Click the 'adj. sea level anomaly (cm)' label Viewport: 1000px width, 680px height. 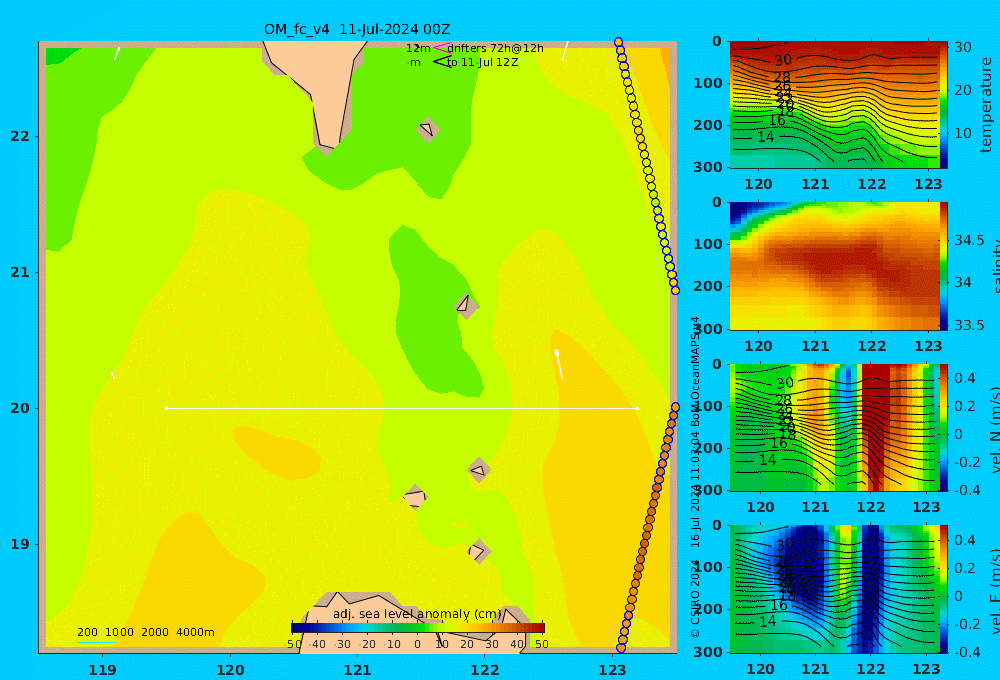point(417,614)
